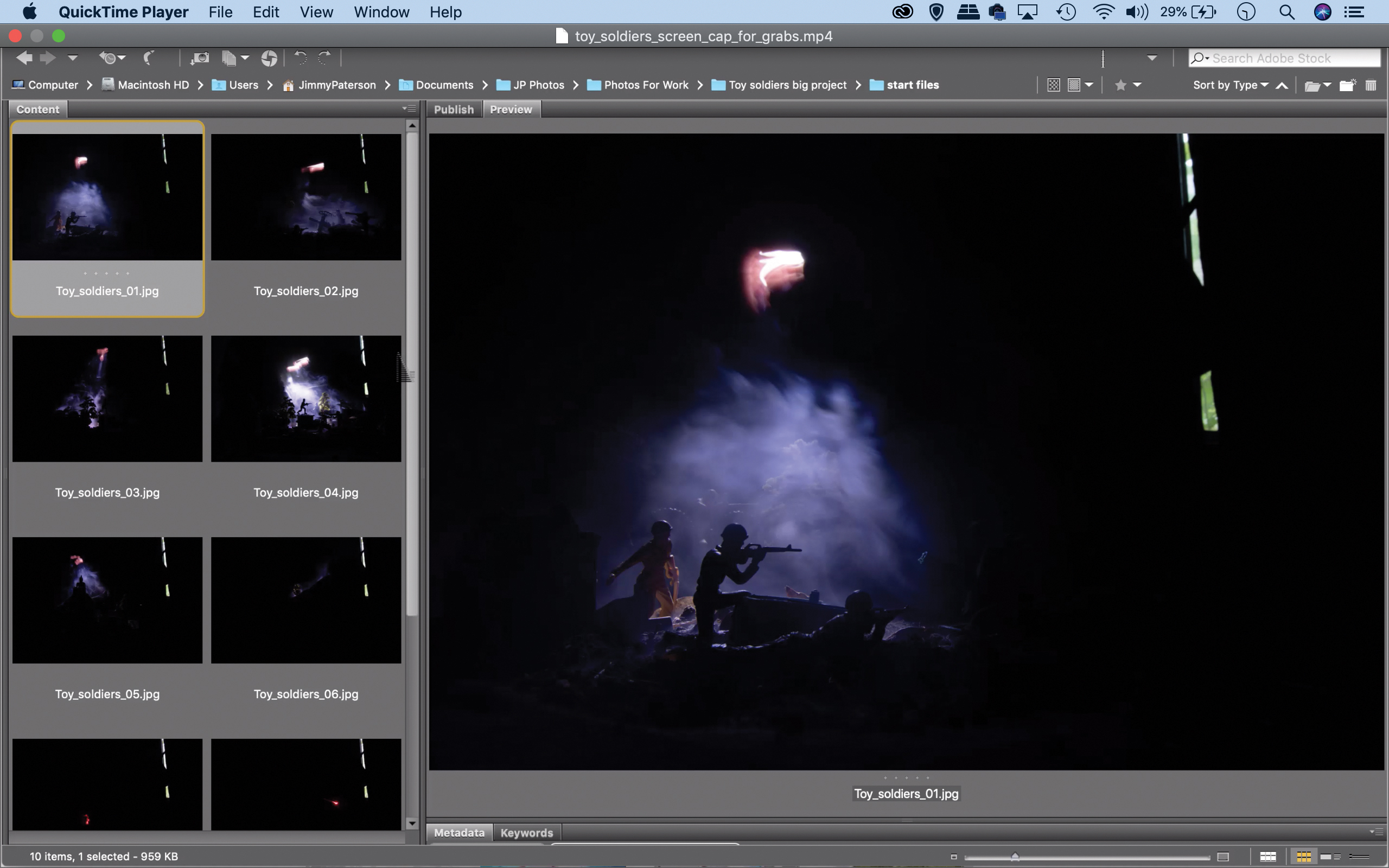The height and width of the screenshot is (868, 1389).
Task: Toggle the lock thumbnail grid button
Action: pyautogui.click(x=1268, y=857)
